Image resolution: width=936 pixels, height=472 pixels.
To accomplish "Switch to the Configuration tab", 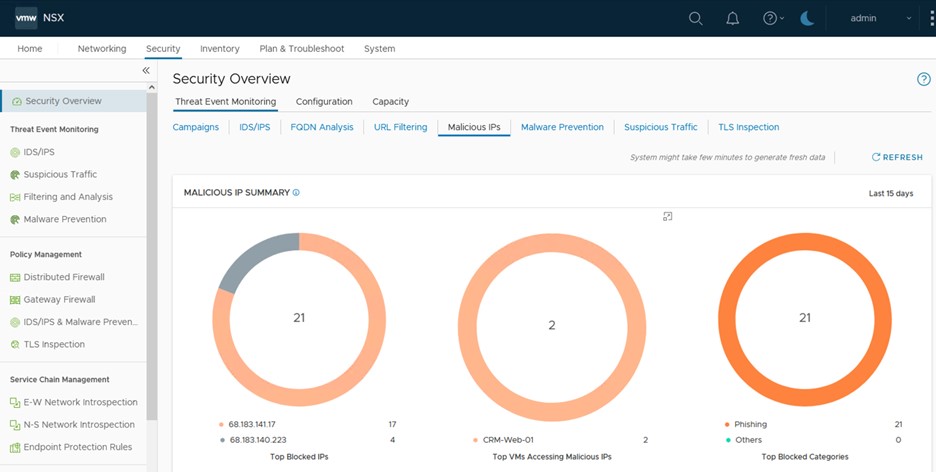I will [x=324, y=101].
